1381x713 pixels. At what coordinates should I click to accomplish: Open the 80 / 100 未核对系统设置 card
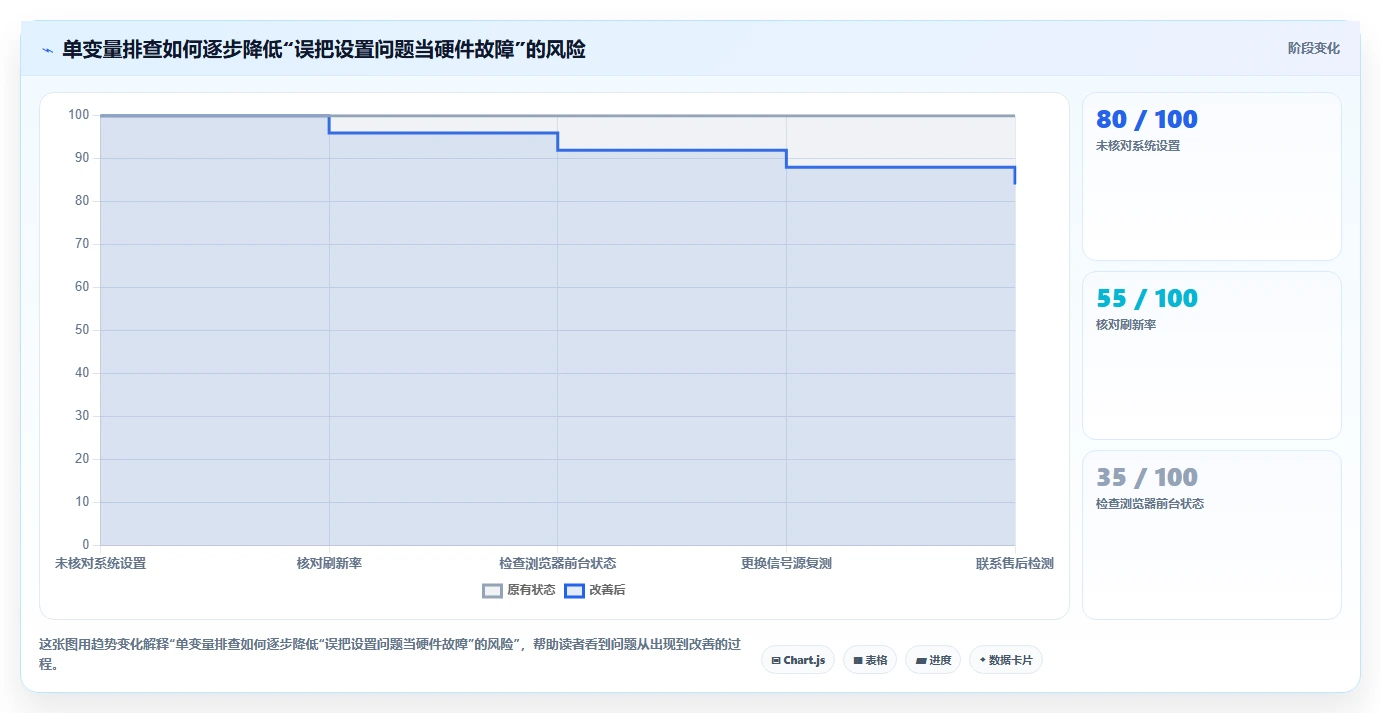point(1212,177)
